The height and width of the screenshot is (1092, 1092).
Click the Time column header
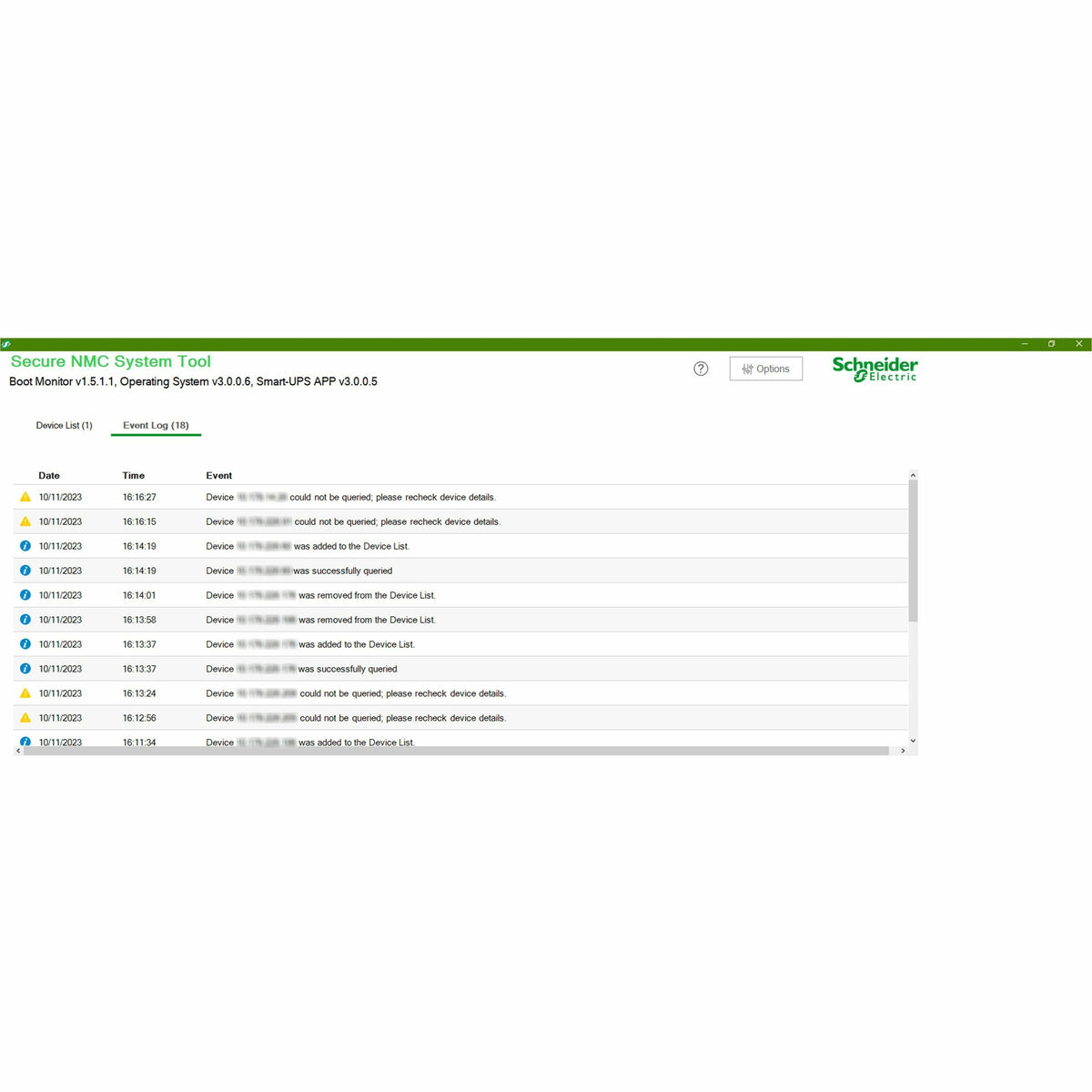(134, 475)
